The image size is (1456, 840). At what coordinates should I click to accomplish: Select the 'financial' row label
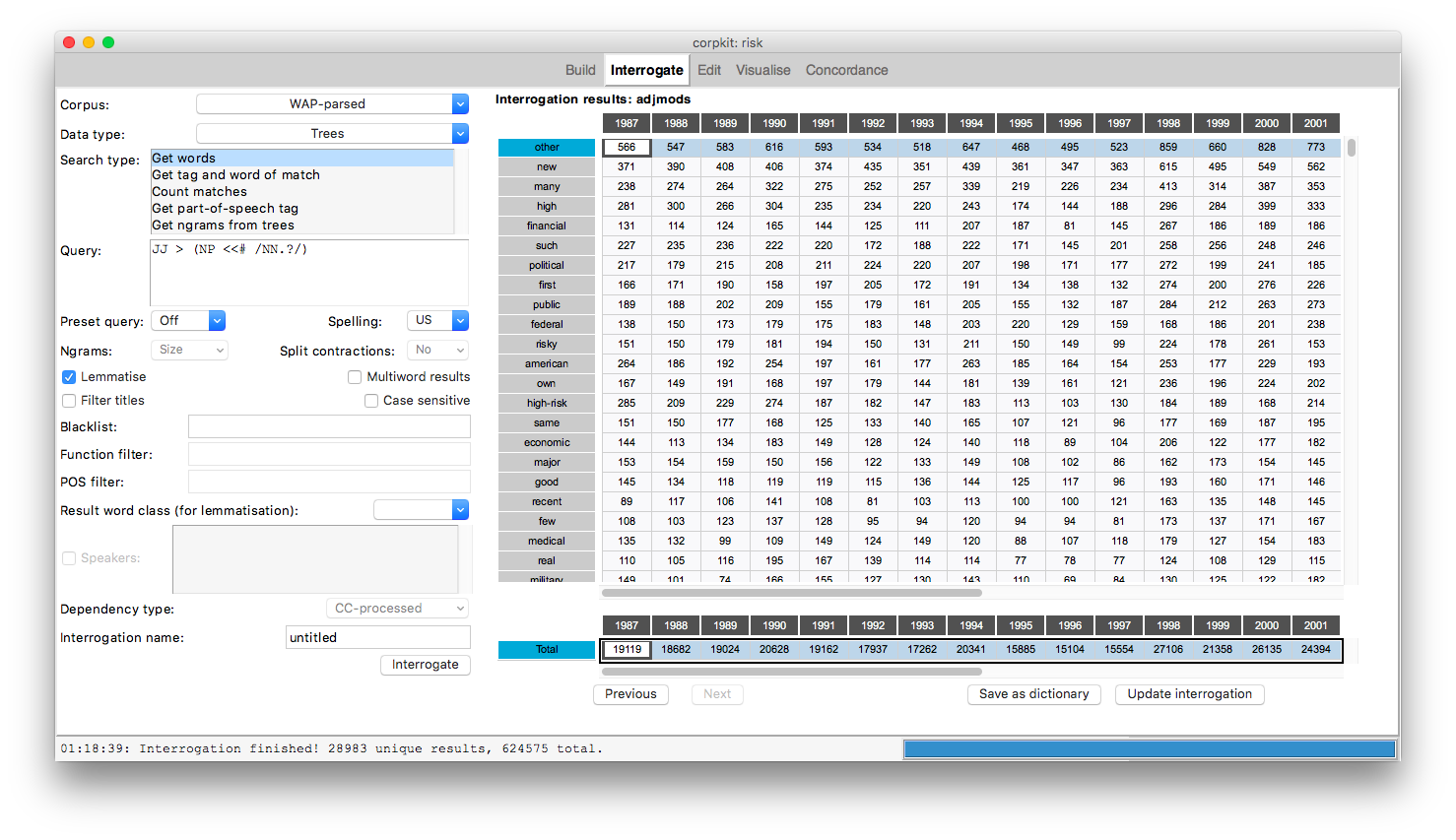[547, 226]
